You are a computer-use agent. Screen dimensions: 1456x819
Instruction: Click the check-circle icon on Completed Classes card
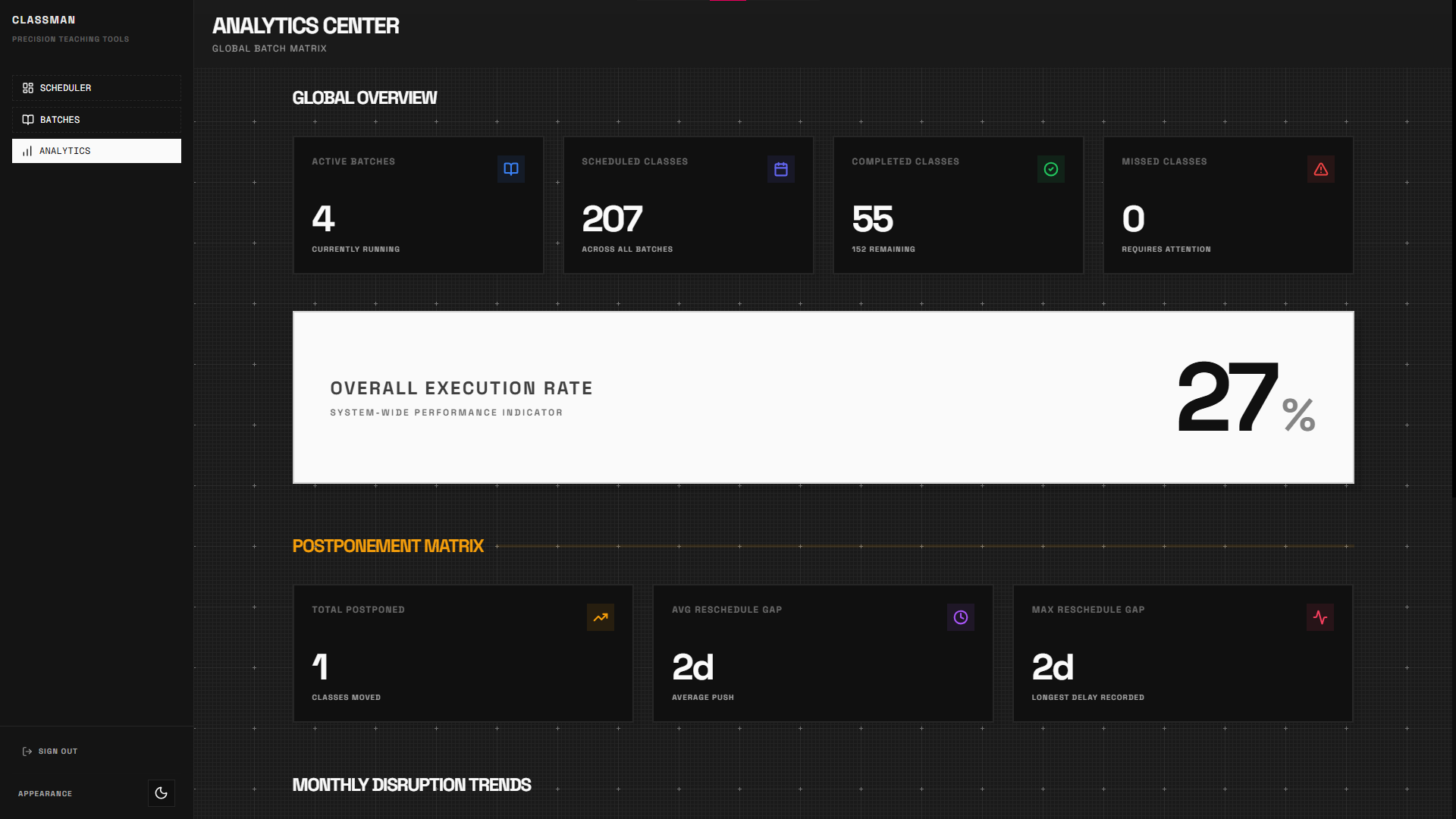pyautogui.click(x=1050, y=169)
